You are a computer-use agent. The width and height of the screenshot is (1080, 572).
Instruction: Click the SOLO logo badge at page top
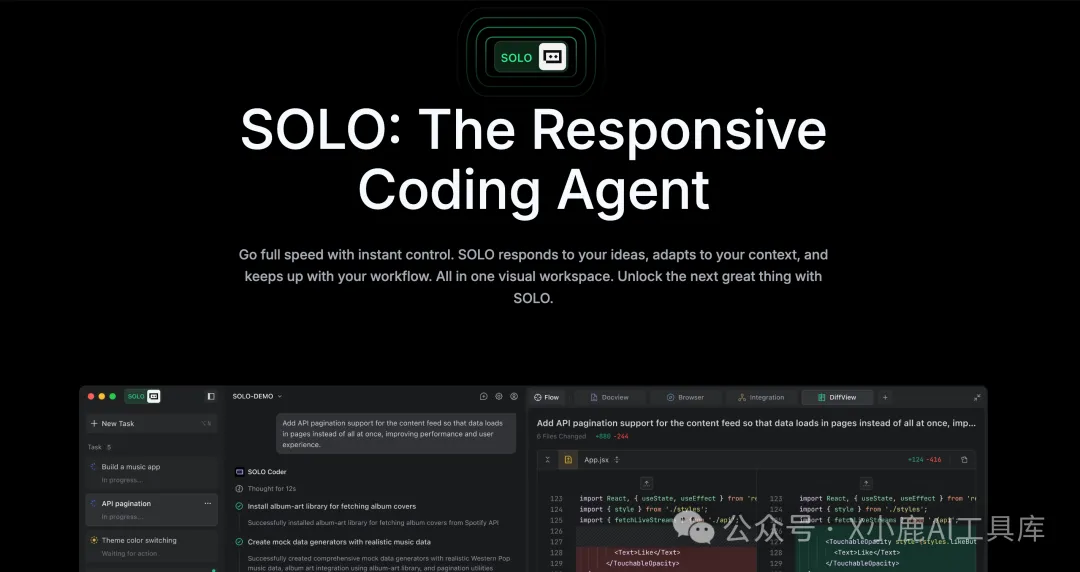tap(530, 57)
